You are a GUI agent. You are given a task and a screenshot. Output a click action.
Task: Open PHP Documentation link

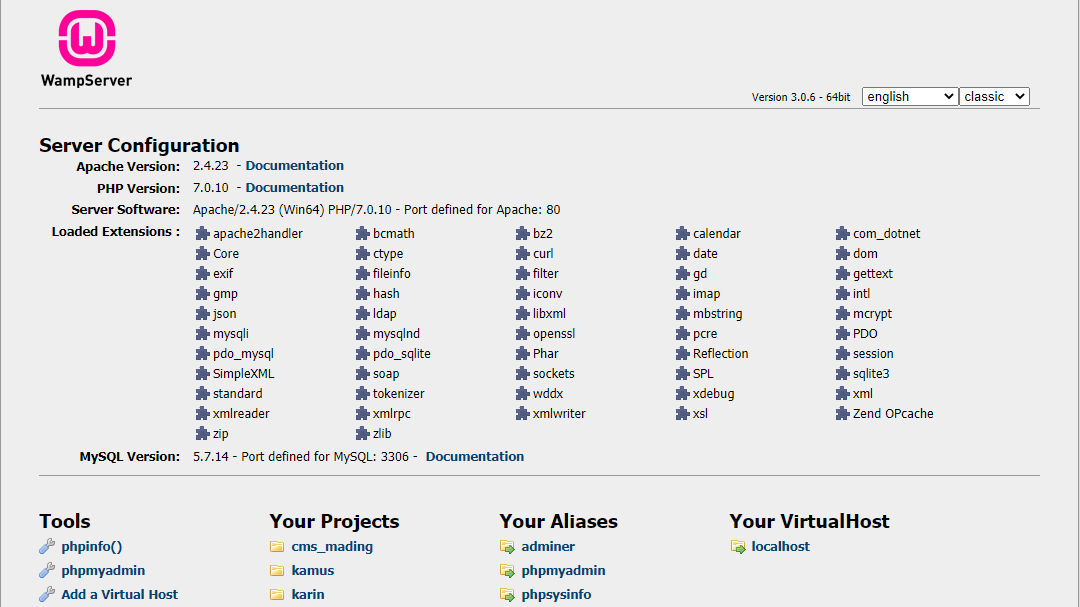coord(294,187)
